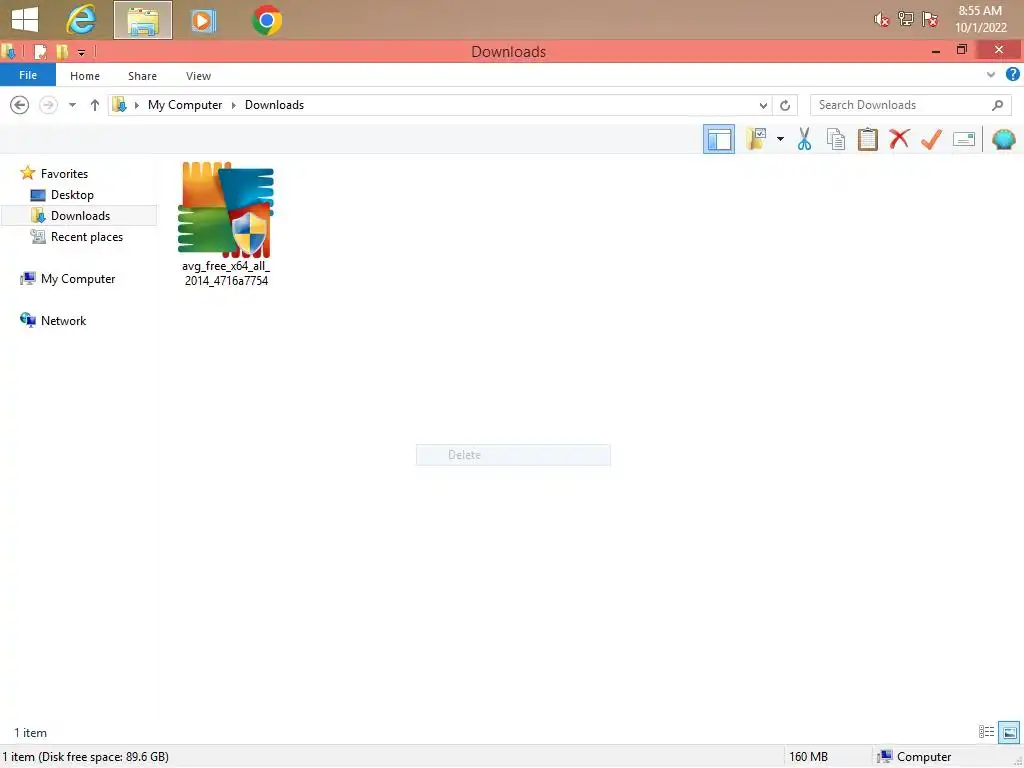Click the muted volume tray icon
Image resolution: width=1024 pixels, height=768 pixels.
pyautogui.click(x=882, y=20)
